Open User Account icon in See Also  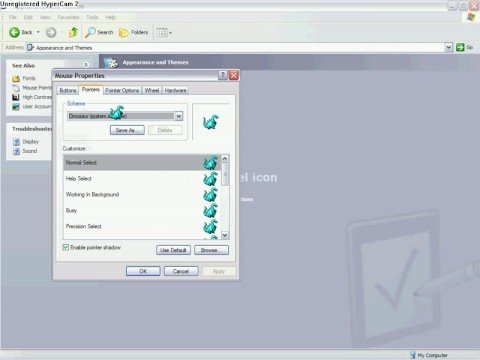point(16,107)
